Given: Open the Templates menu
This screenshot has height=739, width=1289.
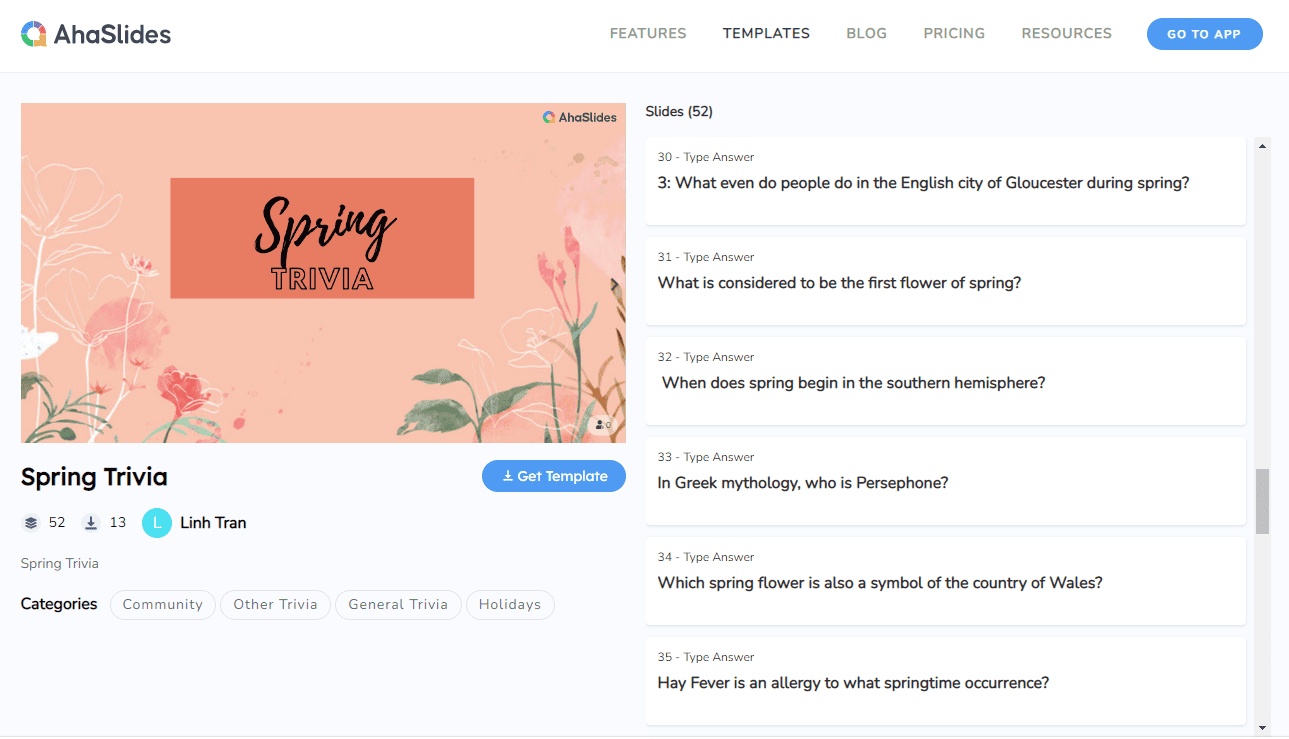Looking at the screenshot, I should point(766,33).
